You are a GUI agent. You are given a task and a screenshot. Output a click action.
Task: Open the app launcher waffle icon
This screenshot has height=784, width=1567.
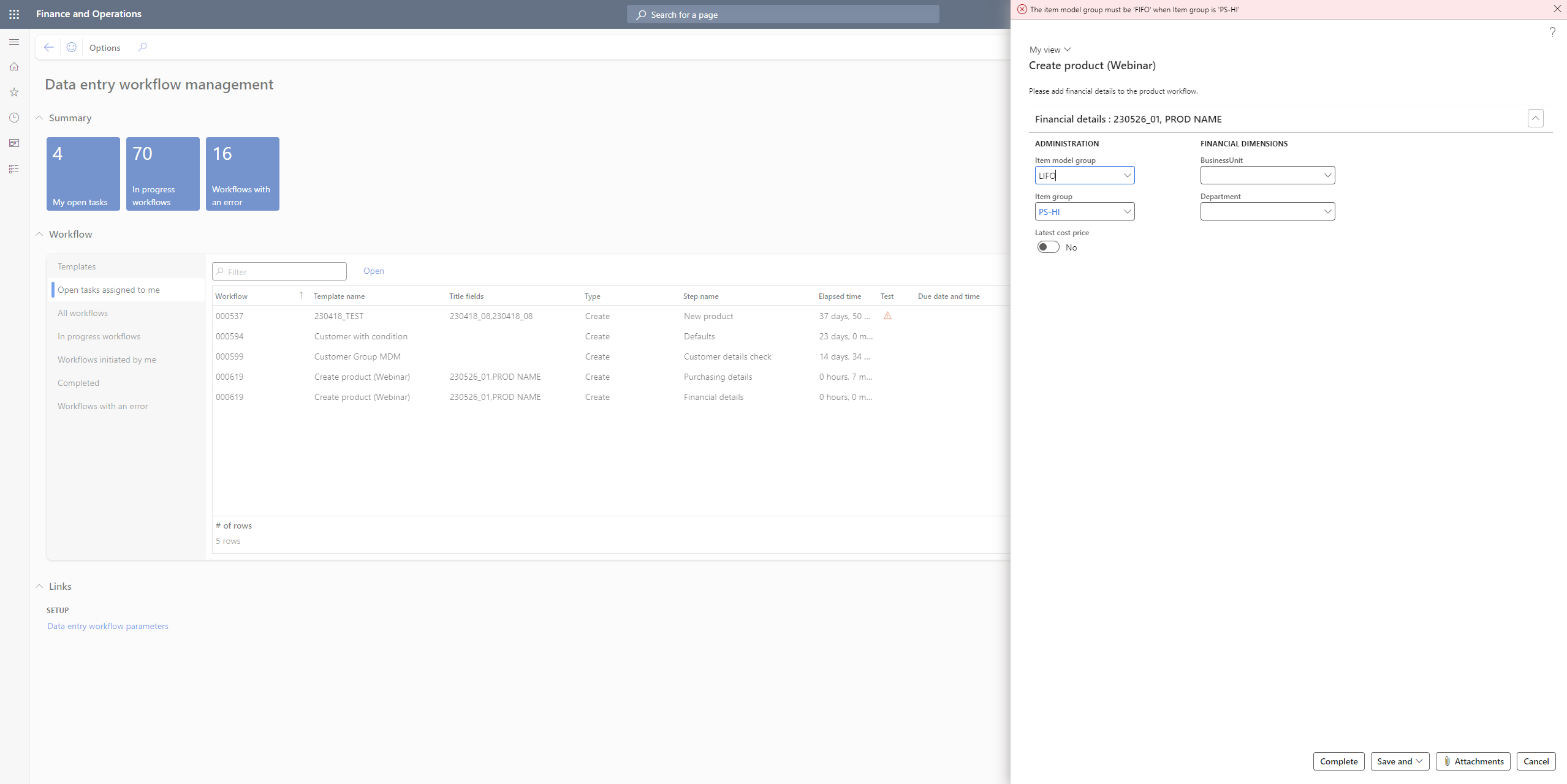pos(14,14)
